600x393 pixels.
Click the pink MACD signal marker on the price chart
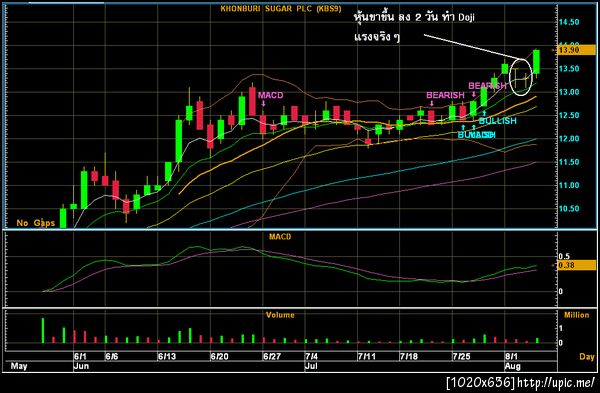pyautogui.click(x=271, y=95)
